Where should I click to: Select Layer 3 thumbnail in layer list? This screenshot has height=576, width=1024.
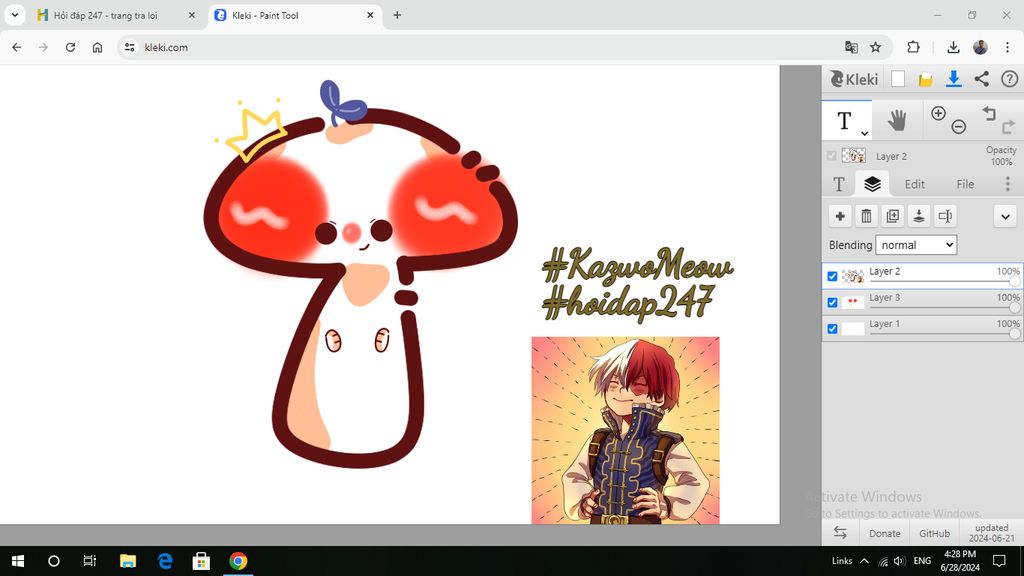[x=853, y=302]
